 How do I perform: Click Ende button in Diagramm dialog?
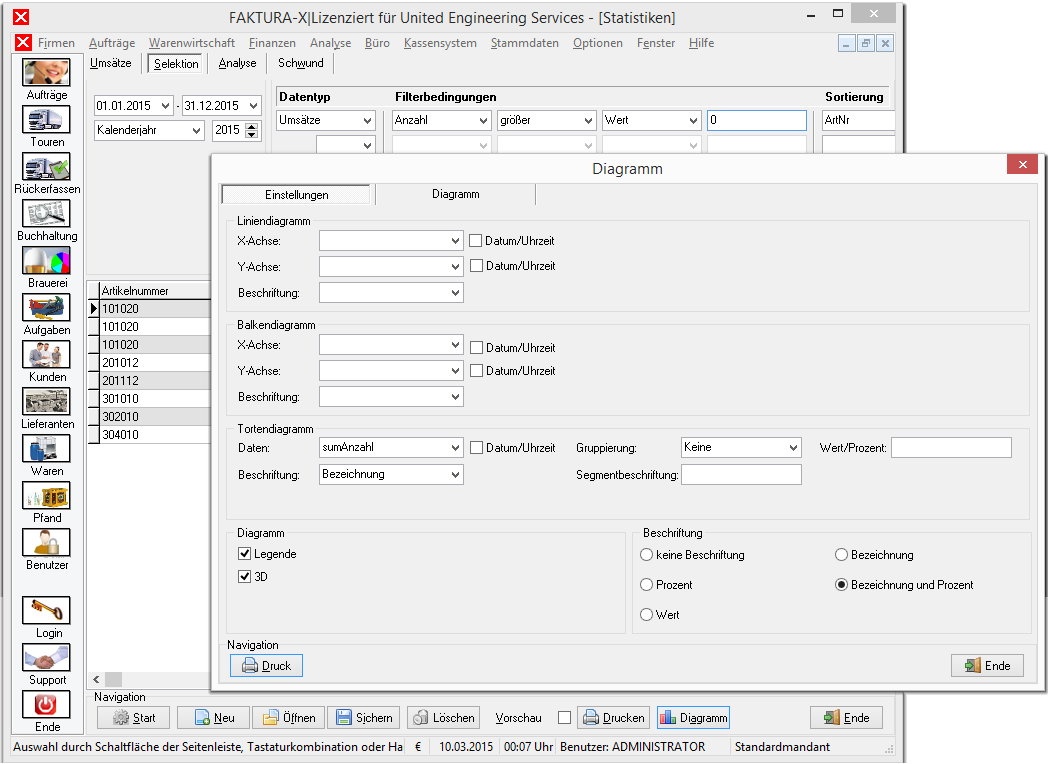coord(987,666)
